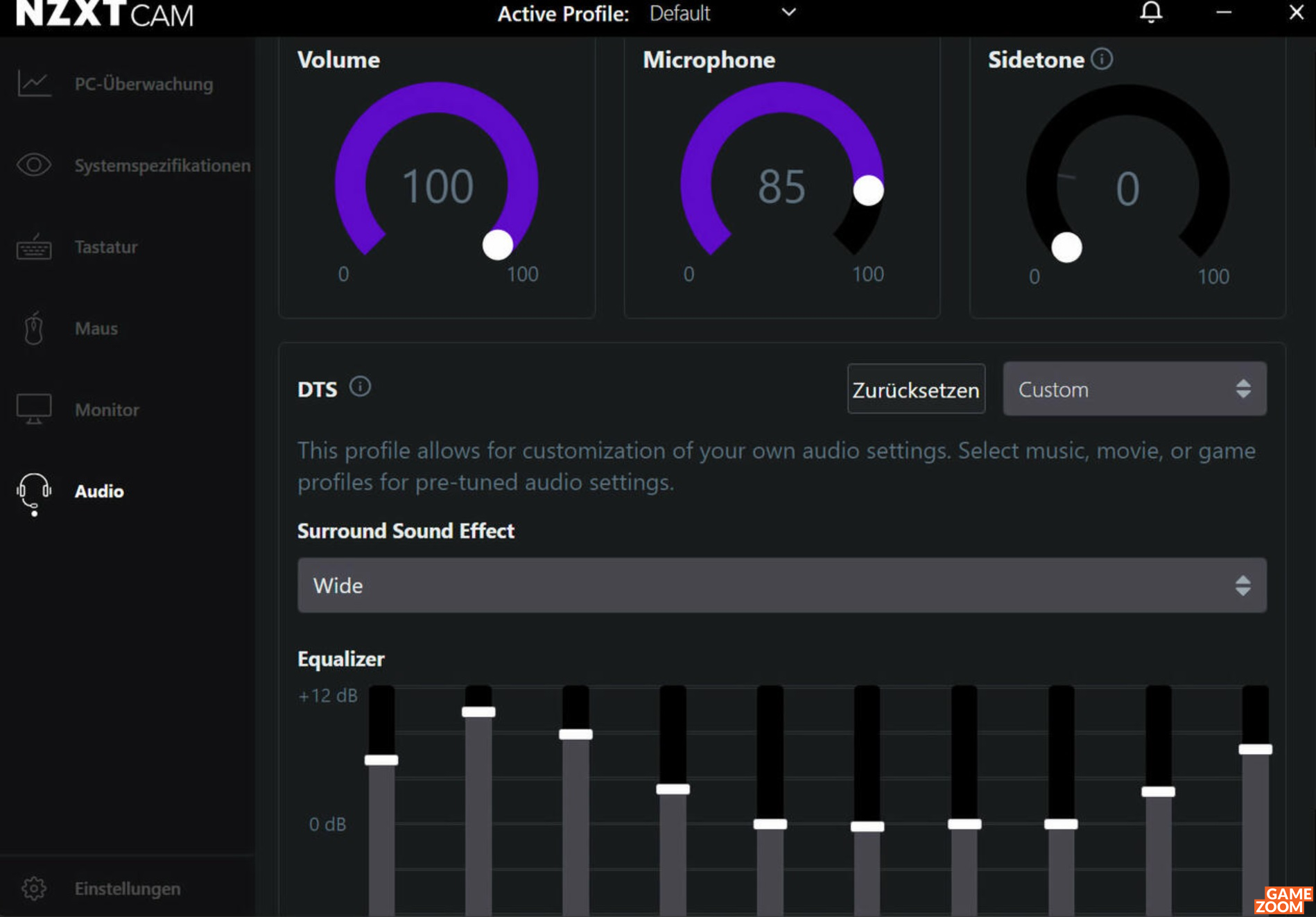The height and width of the screenshot is (917, 1316).
Task: Open Maus section
Action: point(96,328)
